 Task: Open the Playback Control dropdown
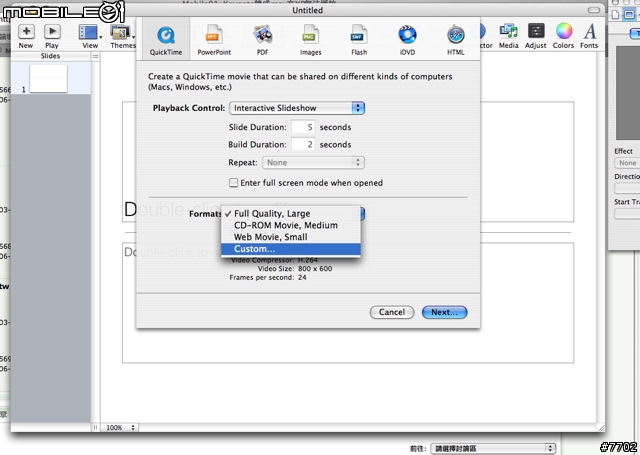tap(297, 108)
